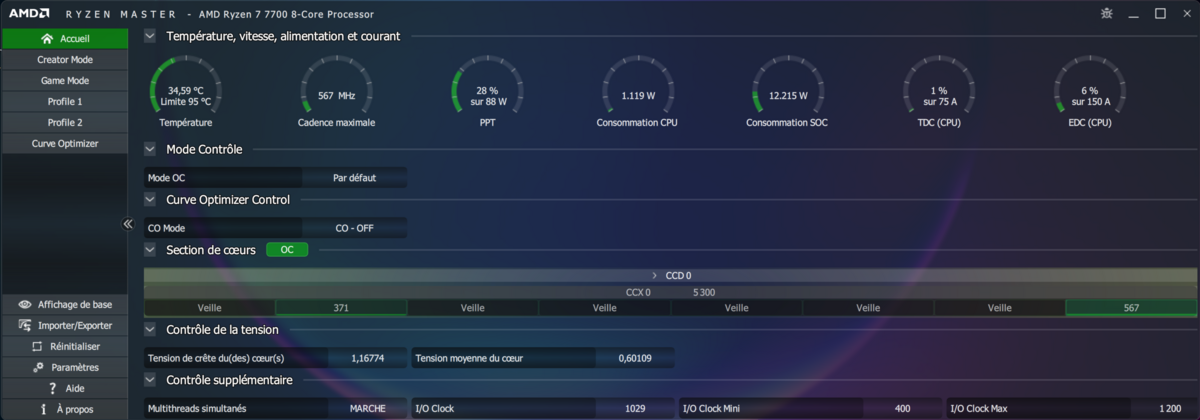Select Game Mode profile

point(64,81)
